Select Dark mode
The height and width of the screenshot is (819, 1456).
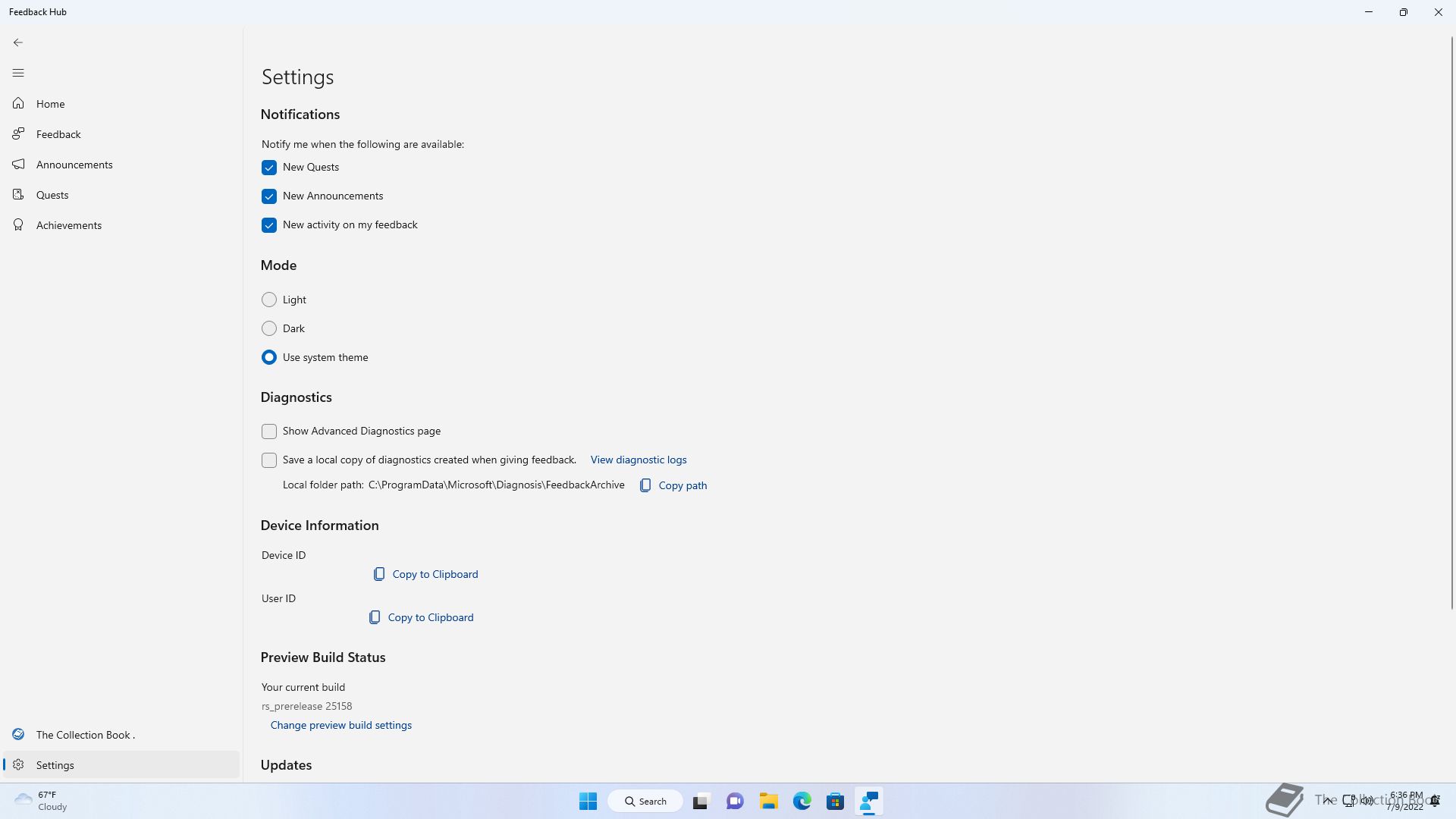[x=269, y=328]
